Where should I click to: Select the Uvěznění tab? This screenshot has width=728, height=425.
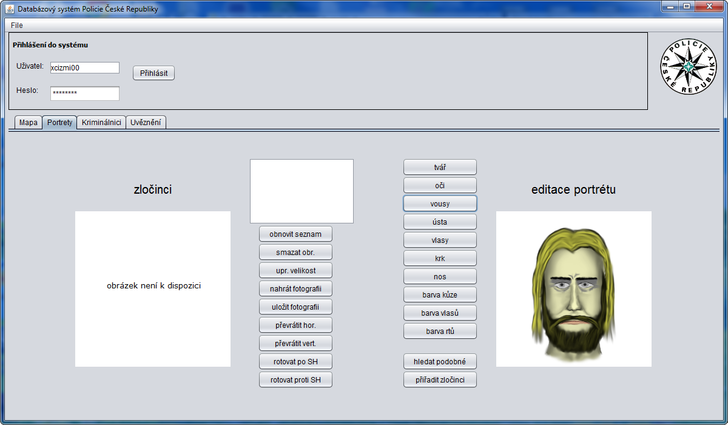click(146, 123)
